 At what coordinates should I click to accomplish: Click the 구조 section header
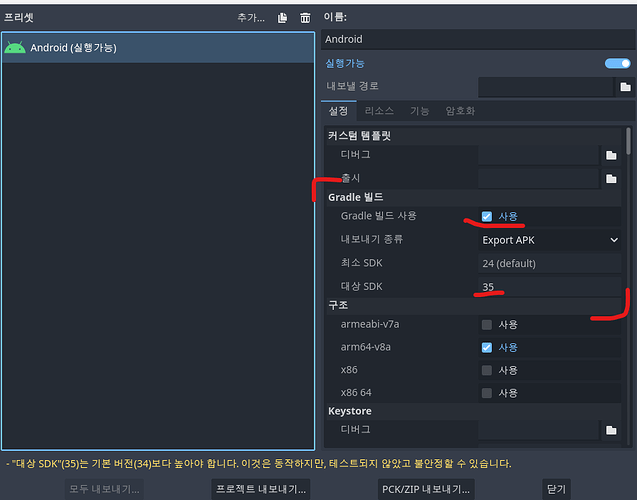coord(474,305)
